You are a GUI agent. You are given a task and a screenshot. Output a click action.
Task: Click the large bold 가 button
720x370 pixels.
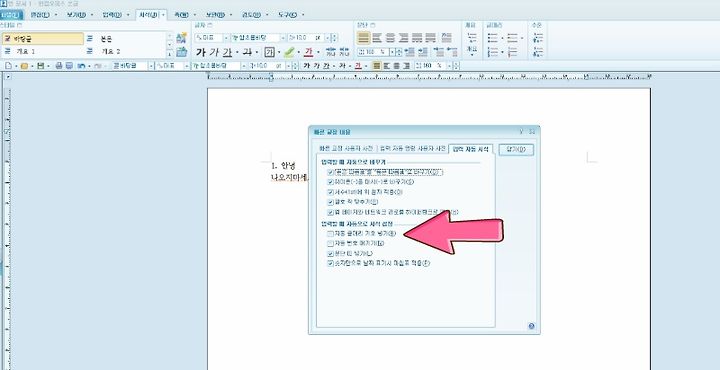[x=200, y=52]
